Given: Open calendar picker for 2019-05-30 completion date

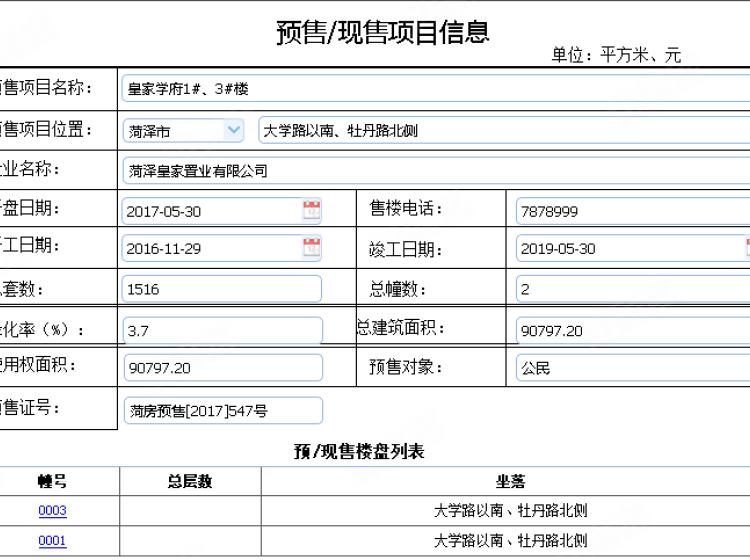Looking at the screenshot, I should coord(746,248).
